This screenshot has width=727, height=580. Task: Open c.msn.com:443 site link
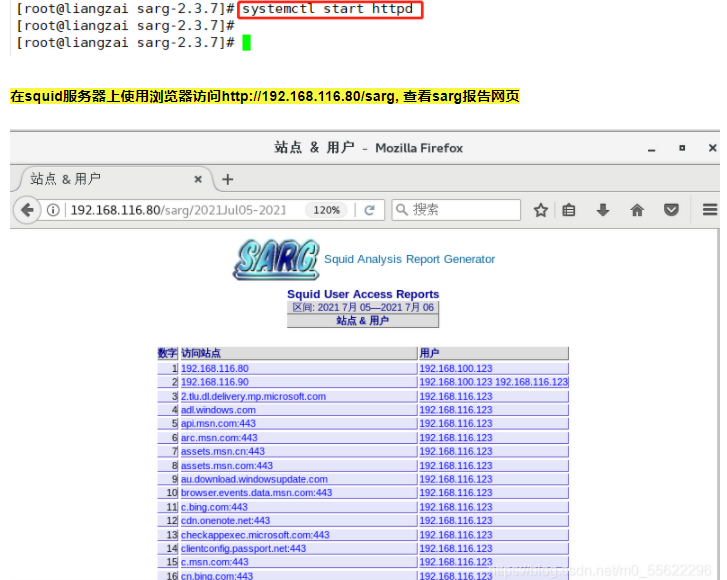click(215, 562)
